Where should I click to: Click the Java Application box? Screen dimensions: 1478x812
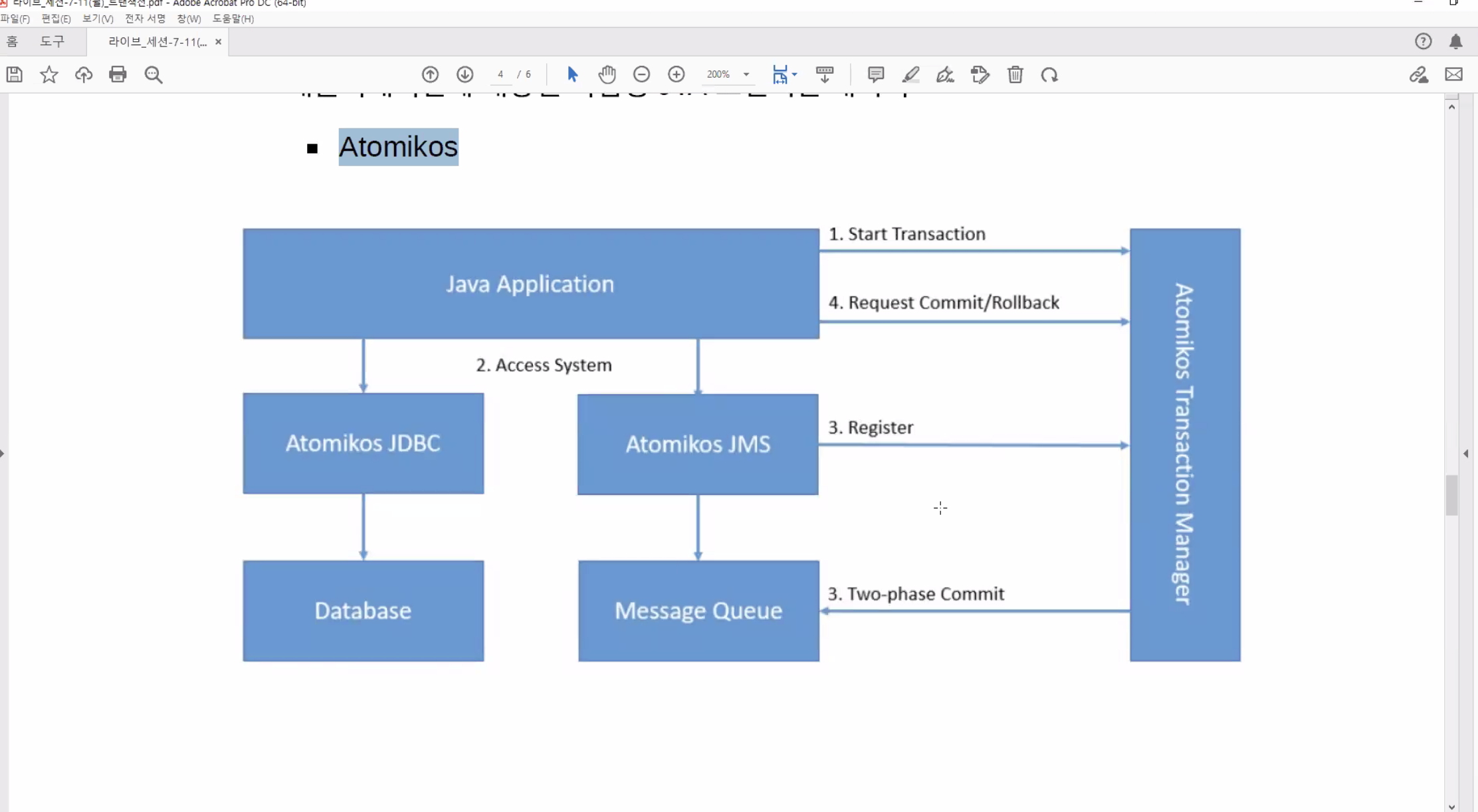pos(530,284)
